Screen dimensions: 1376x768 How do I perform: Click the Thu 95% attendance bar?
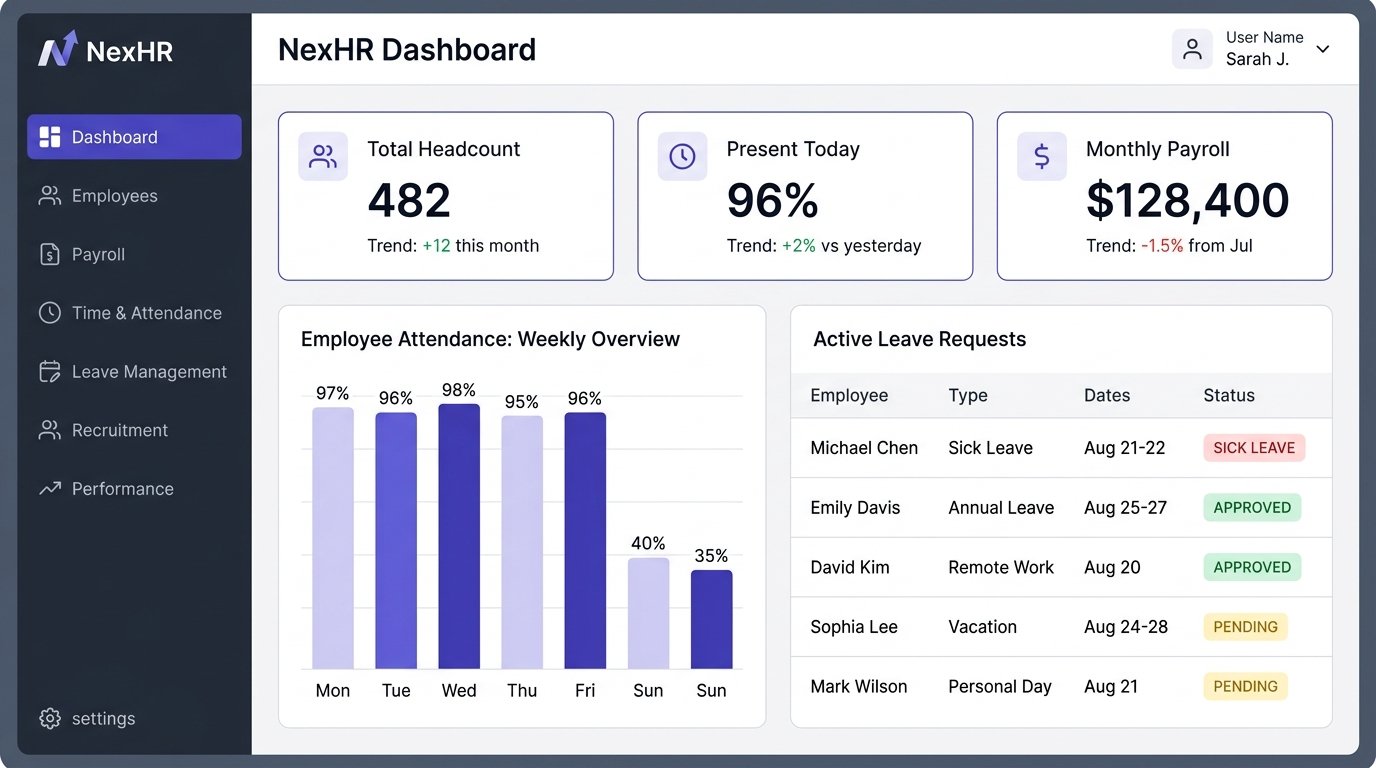tap(522, 542)
